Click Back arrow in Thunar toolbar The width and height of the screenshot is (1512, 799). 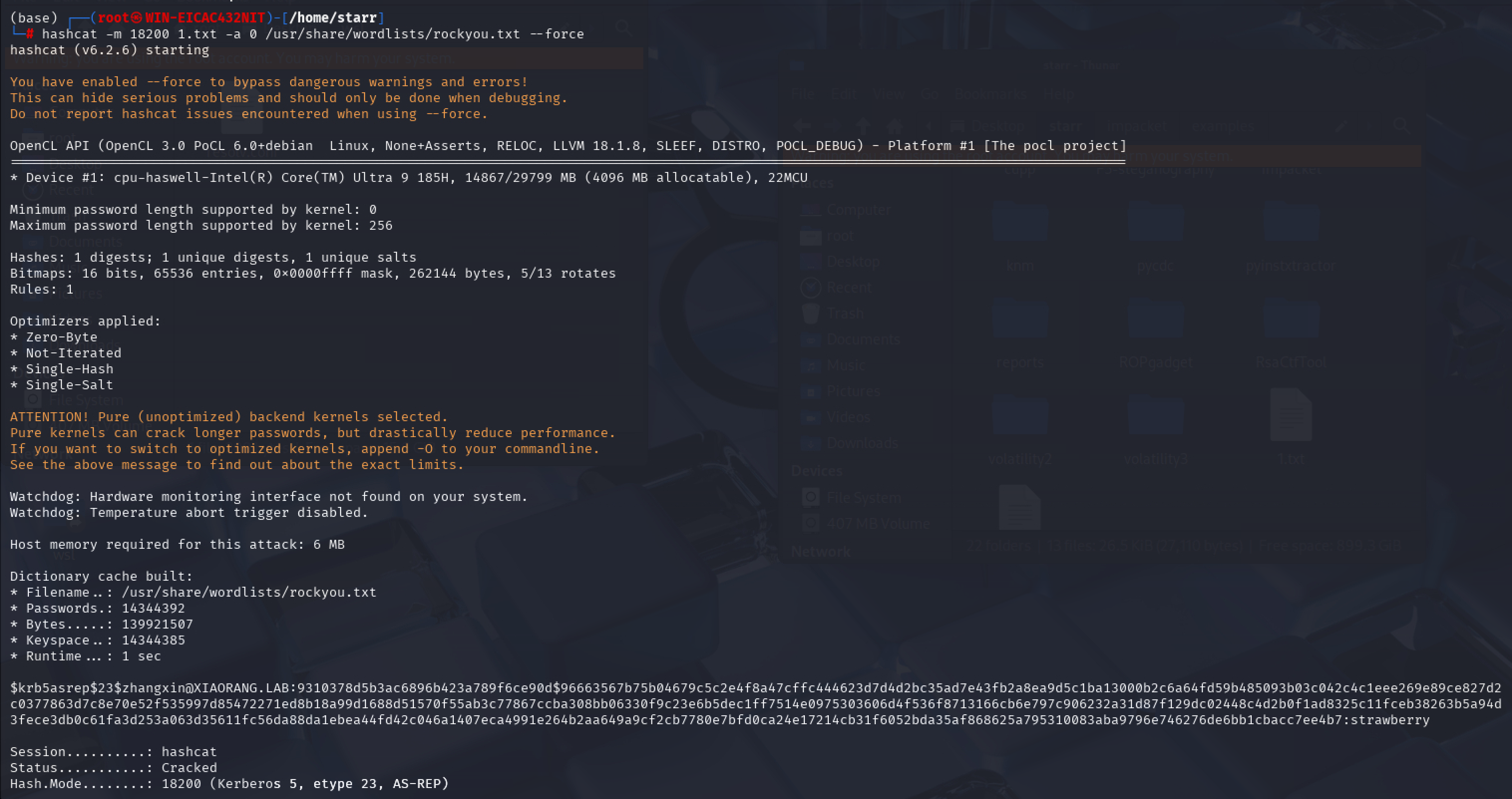[x=802, y=126]
